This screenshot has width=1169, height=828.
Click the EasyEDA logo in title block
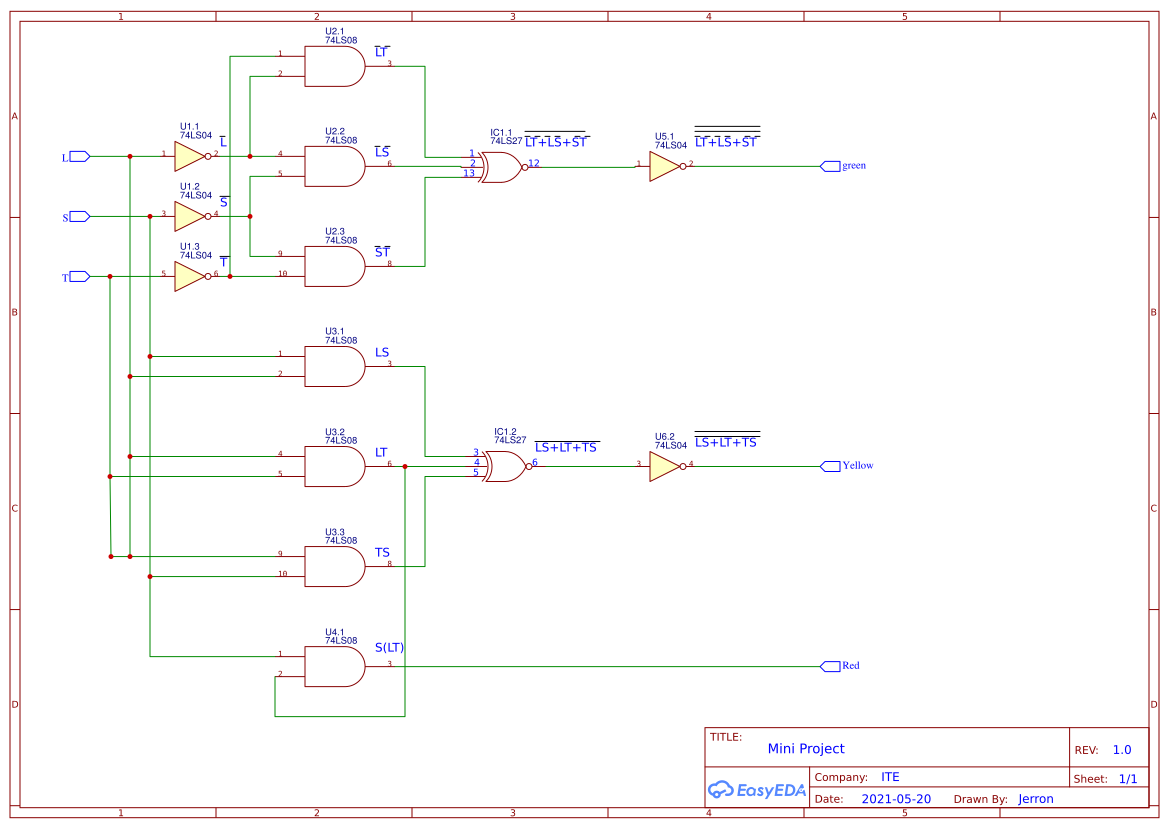tap(757, 790)
